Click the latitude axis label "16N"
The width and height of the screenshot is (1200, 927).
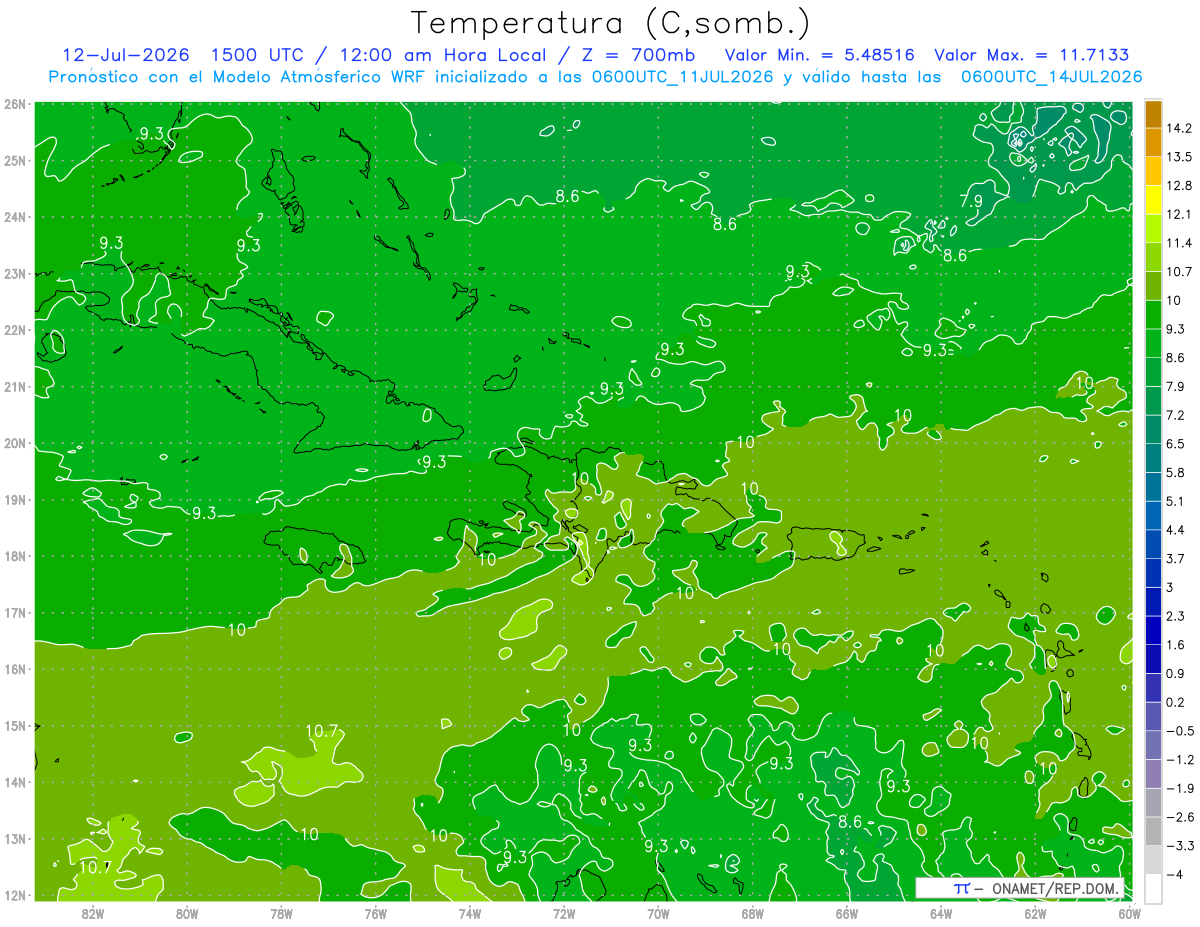[15, 669]
